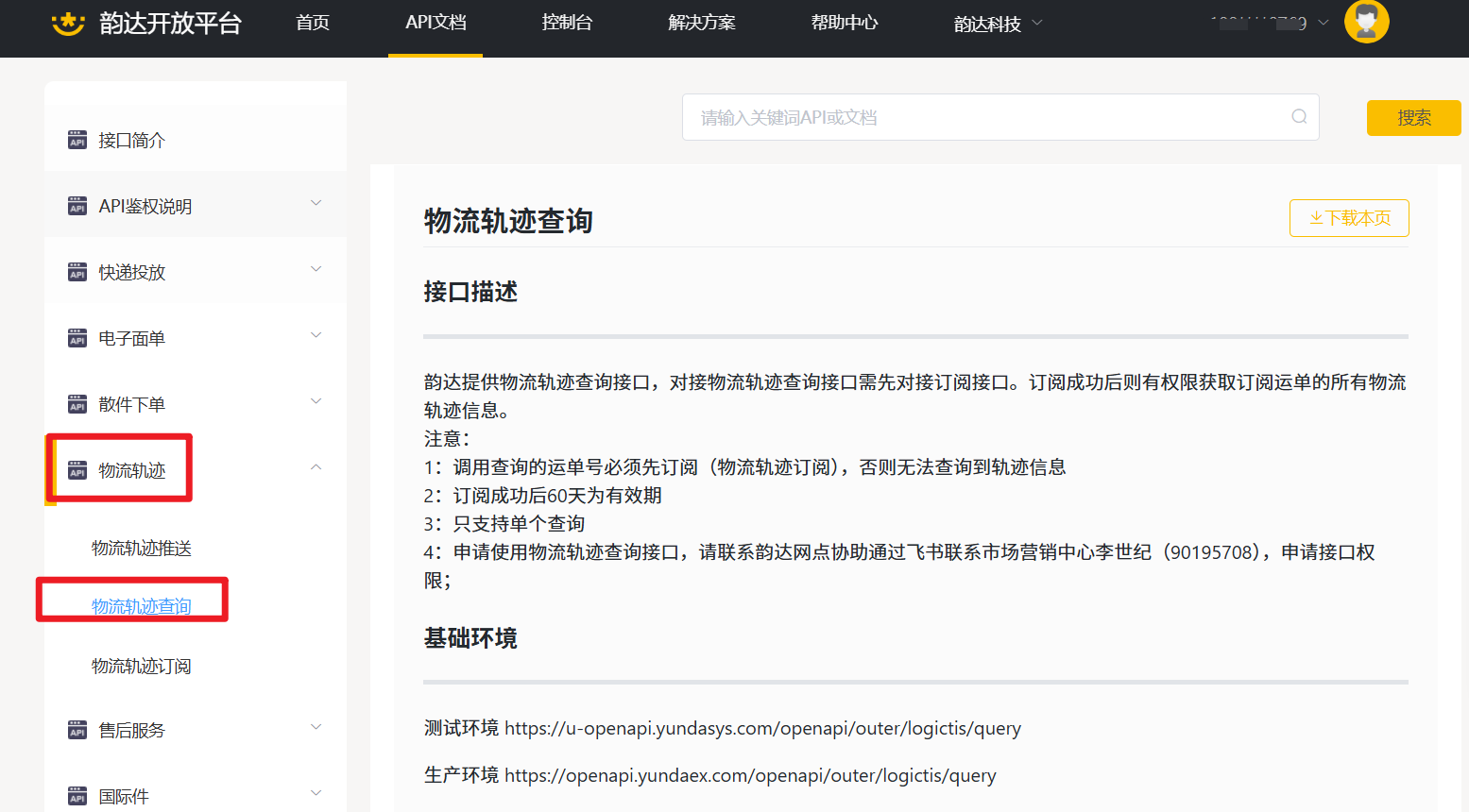Collapse the 物流轨迹 section chevron
The height and width of the screenshot is (812, 1469).
click(x=316, y=467)
